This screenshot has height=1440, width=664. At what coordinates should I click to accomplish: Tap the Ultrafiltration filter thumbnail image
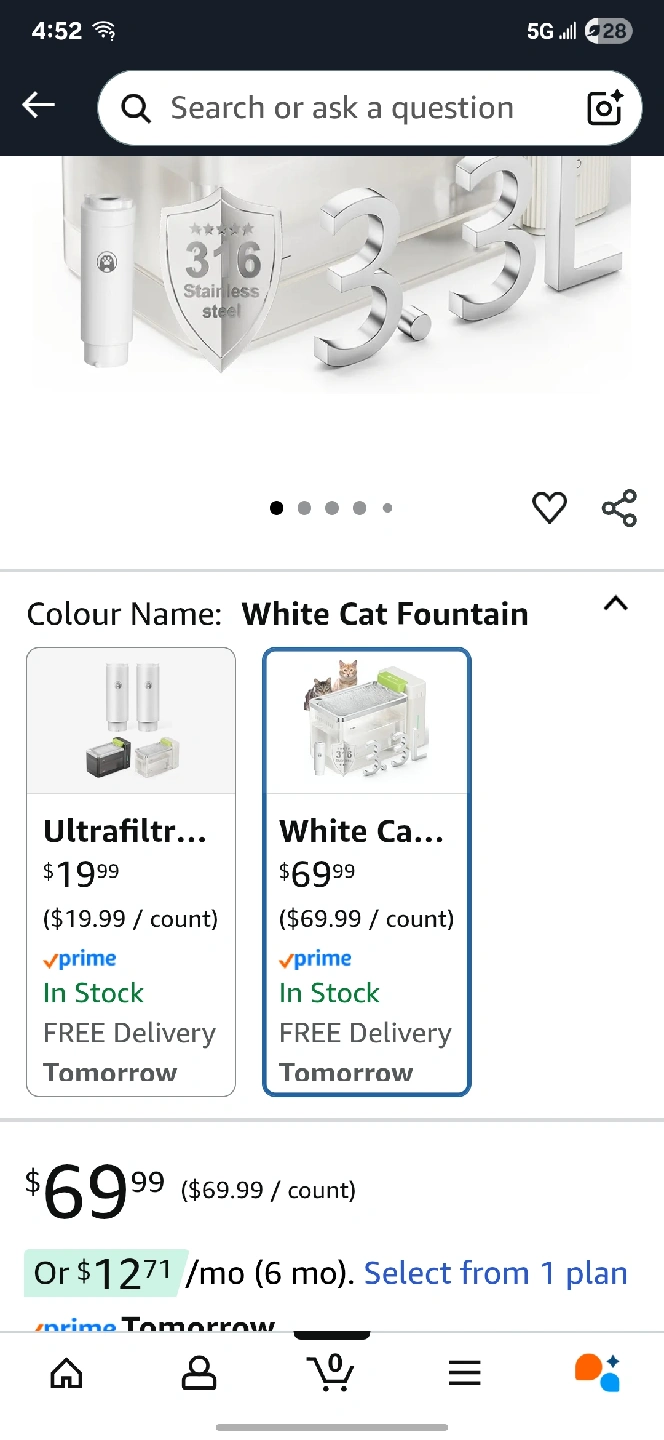pyautogui.click(x=131, y=721)
